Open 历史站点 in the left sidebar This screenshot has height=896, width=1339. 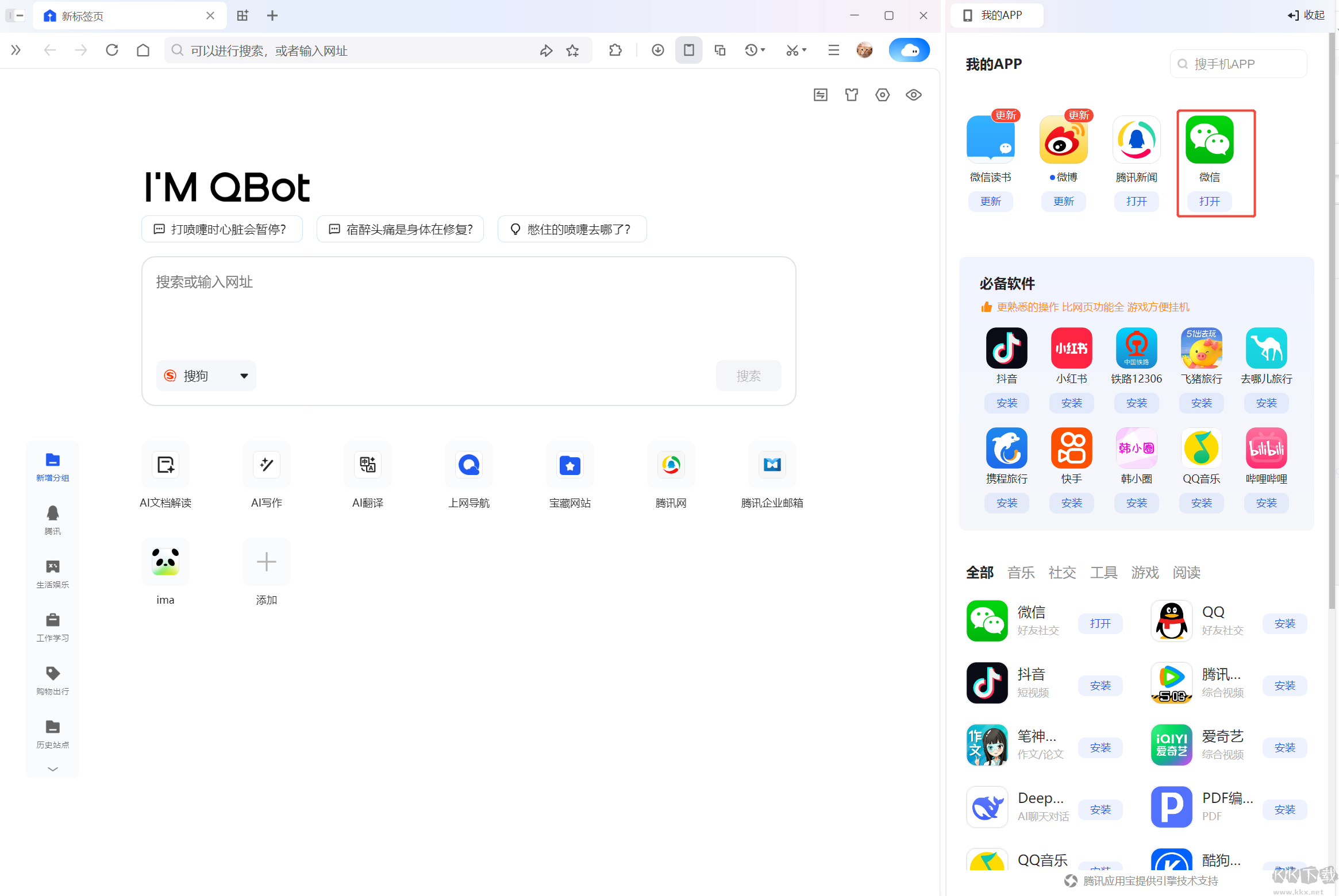pyautogui.click(x=52, y=732)
